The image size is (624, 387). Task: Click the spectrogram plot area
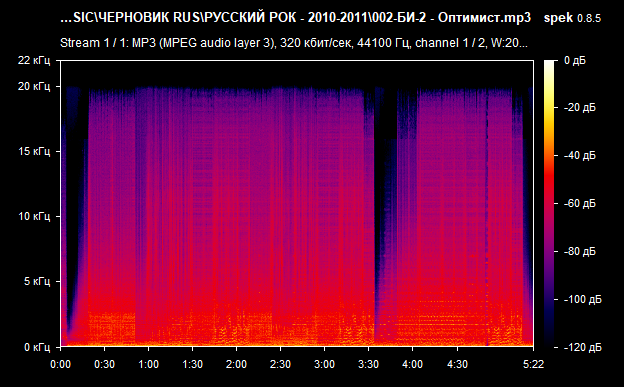297,203
